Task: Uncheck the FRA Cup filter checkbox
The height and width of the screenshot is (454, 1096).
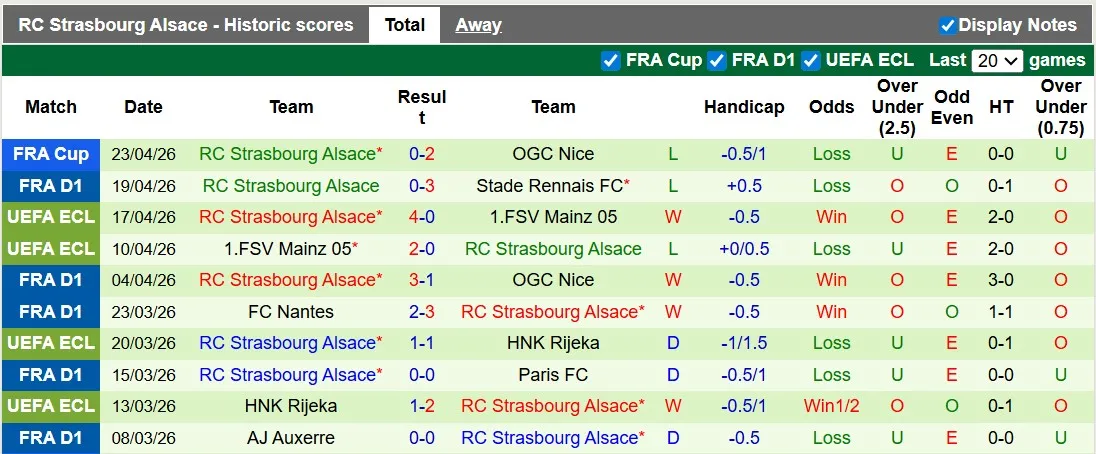Action: (x=611, y=61)
